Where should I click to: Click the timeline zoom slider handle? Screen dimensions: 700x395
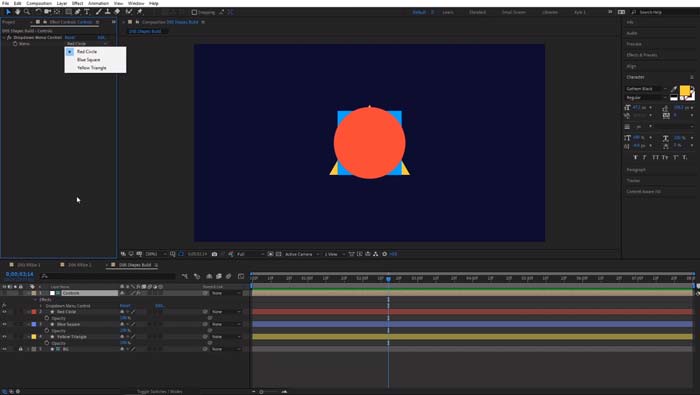tap(262, 391)
